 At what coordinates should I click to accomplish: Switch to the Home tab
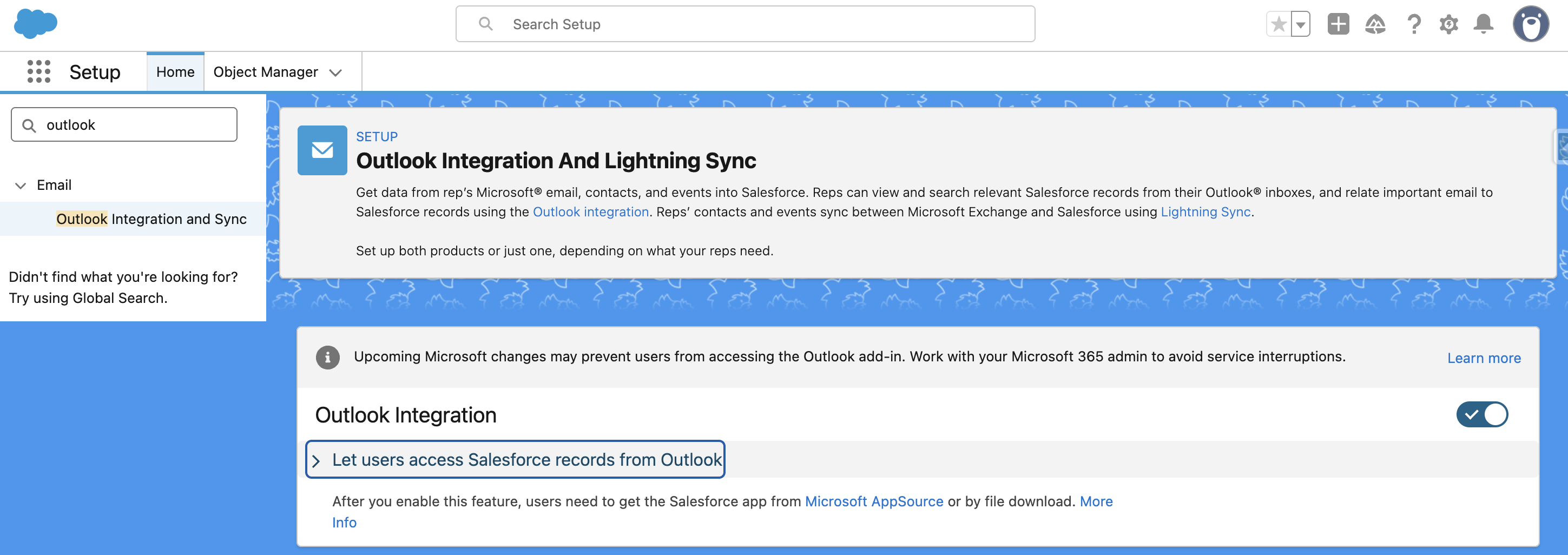click(x=175, y=72)
